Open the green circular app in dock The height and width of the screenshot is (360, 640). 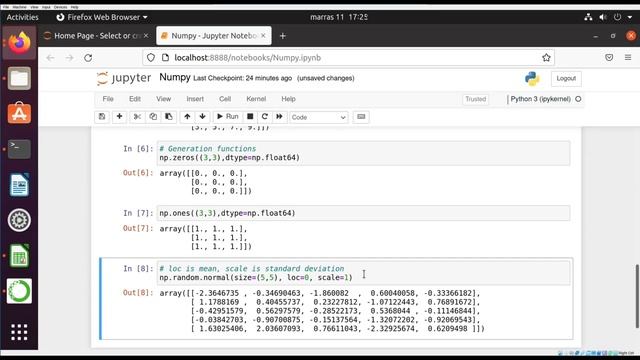[x=19, y=291]
